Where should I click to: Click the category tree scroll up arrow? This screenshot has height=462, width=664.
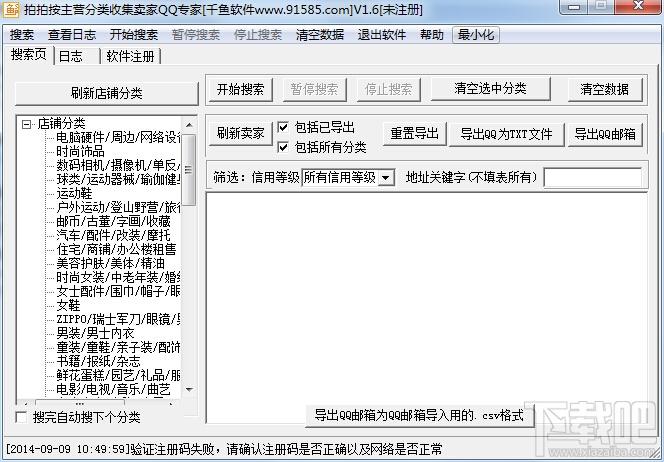click(189, 125)
